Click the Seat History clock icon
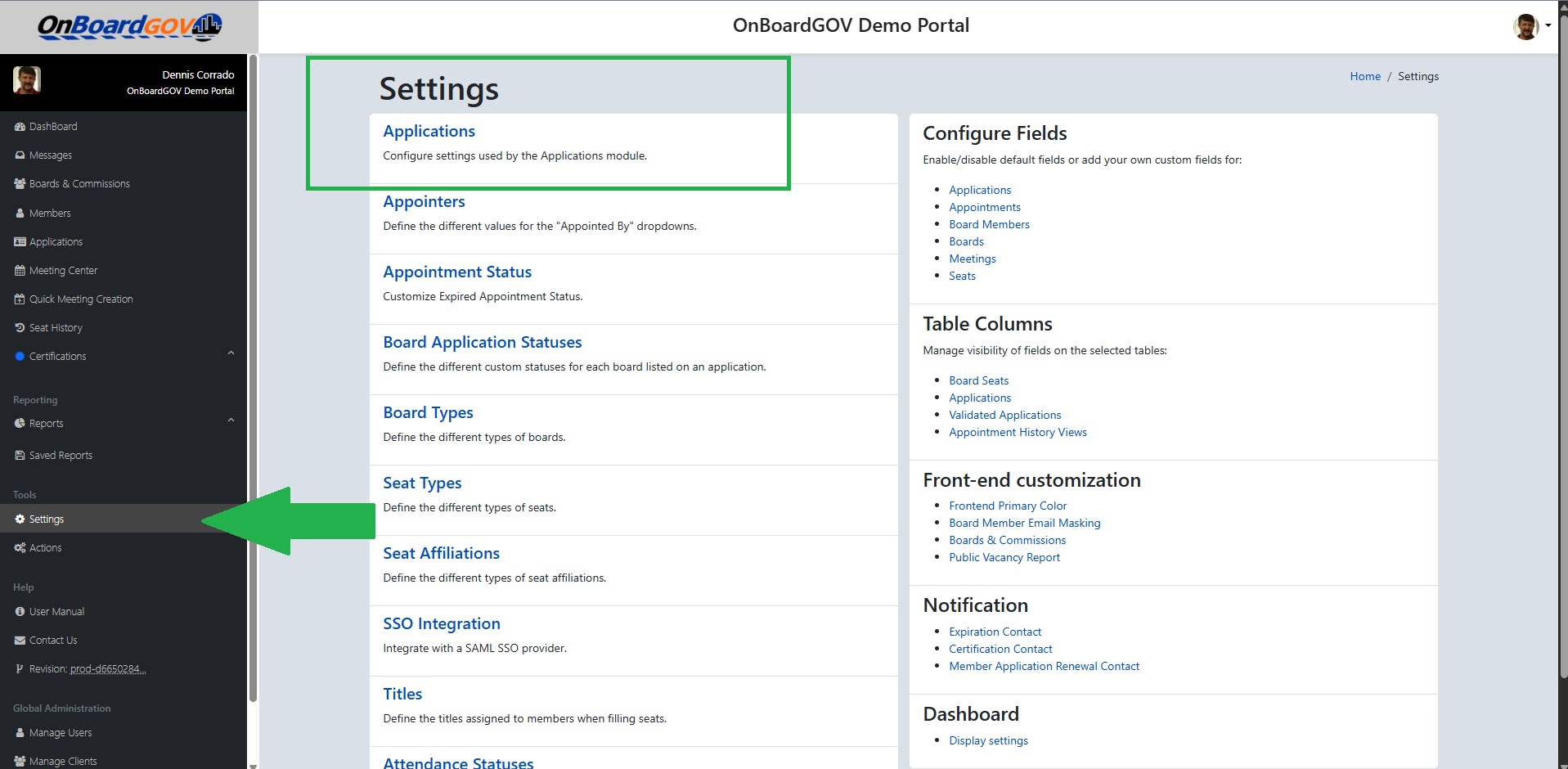1568x769 pixels. pyautogui.click(x=20, y=328)
